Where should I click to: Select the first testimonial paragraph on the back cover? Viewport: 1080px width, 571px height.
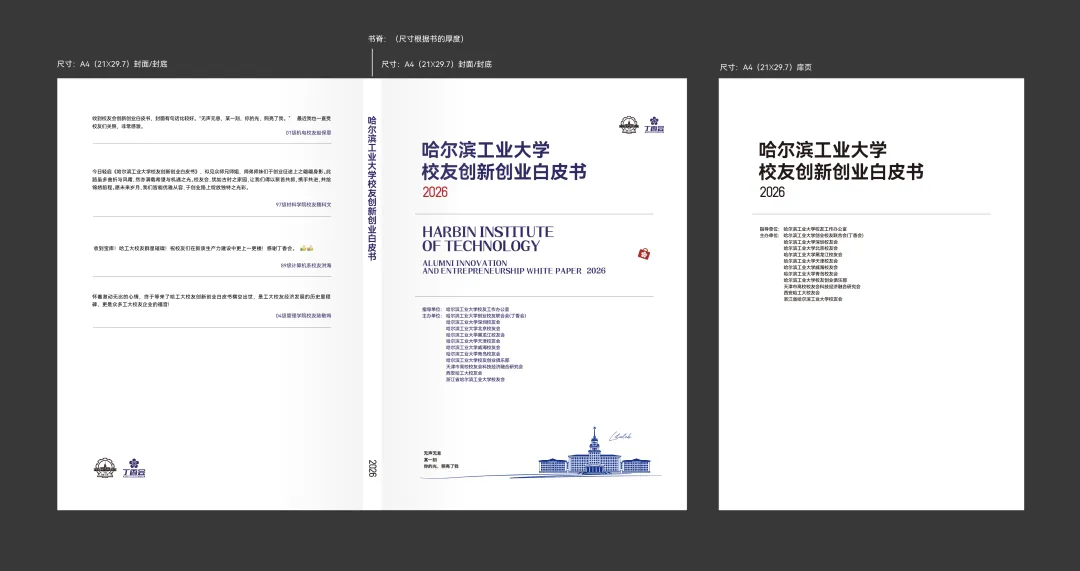[x=212, y=122]
